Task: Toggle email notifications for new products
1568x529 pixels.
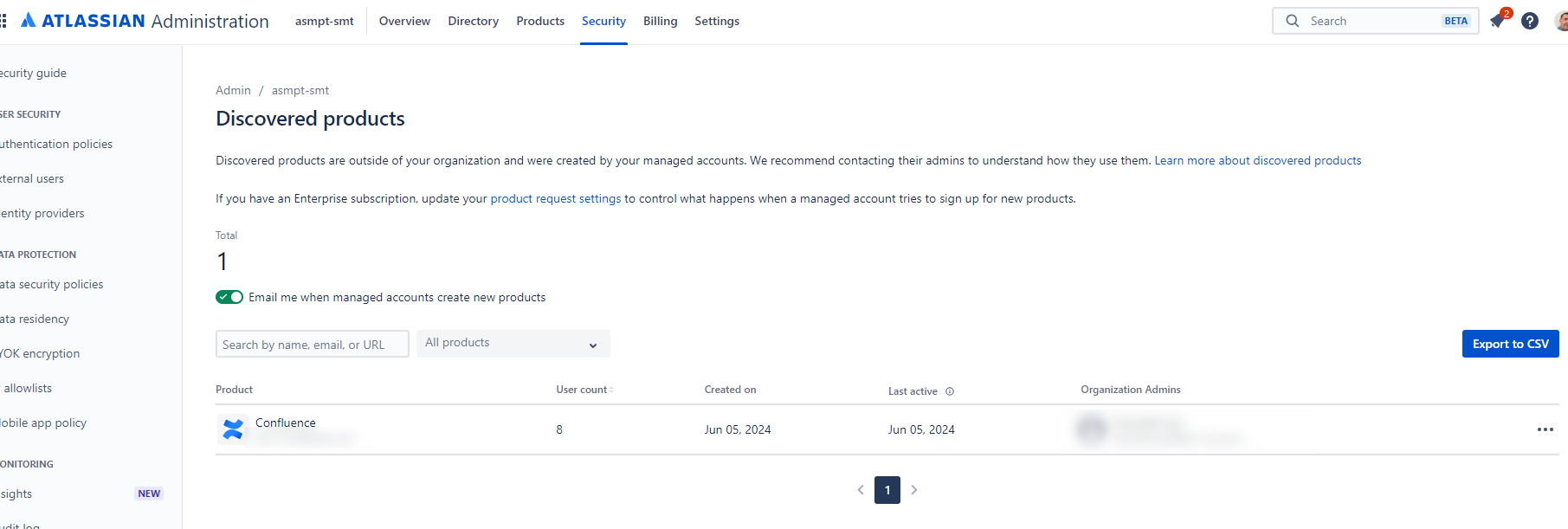Action: point(229,297)
